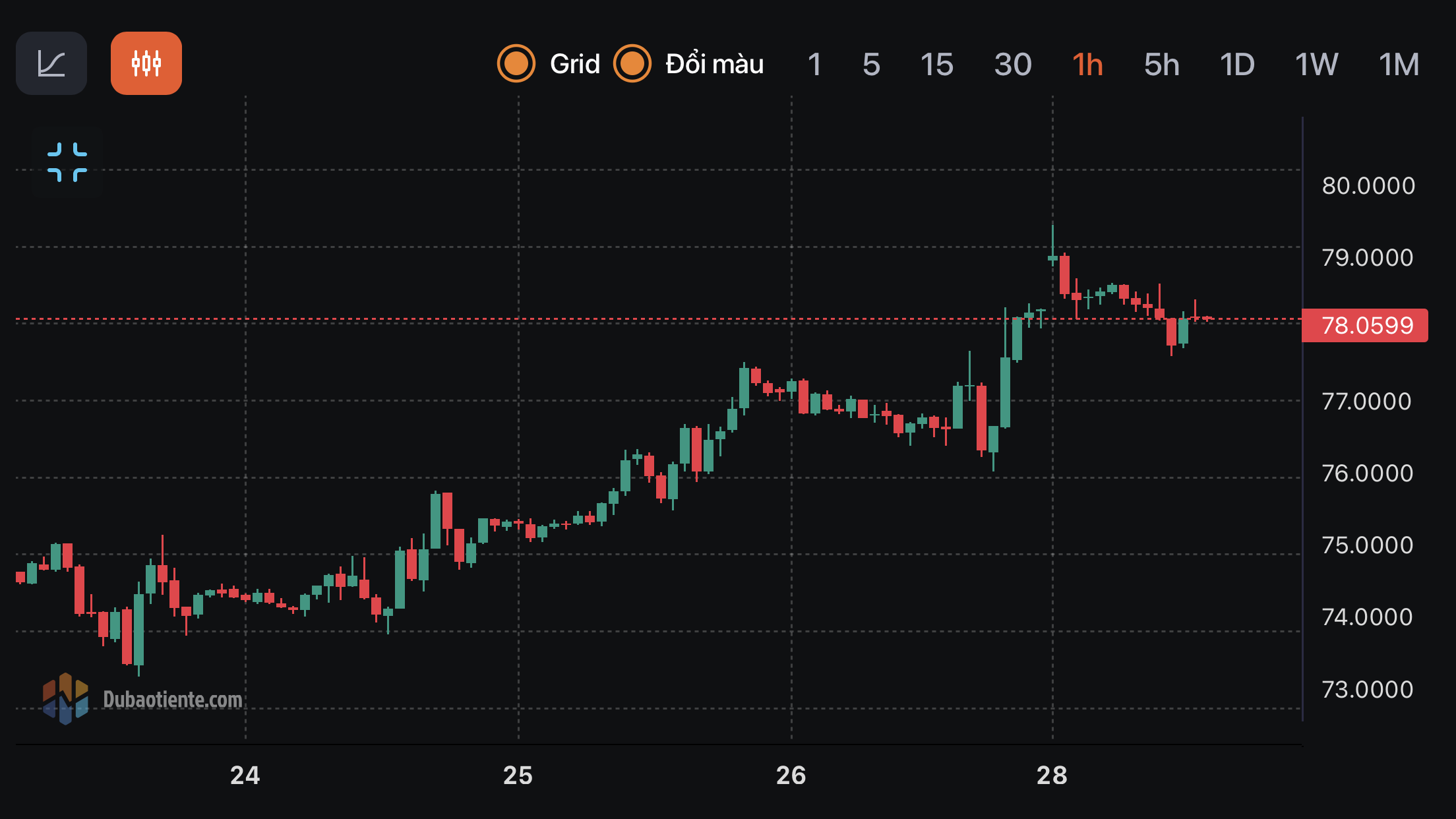Viewport: 1456px width, 819px height.
Task: Click the current price label 78.0599
Action: (x=1365, y=326)
